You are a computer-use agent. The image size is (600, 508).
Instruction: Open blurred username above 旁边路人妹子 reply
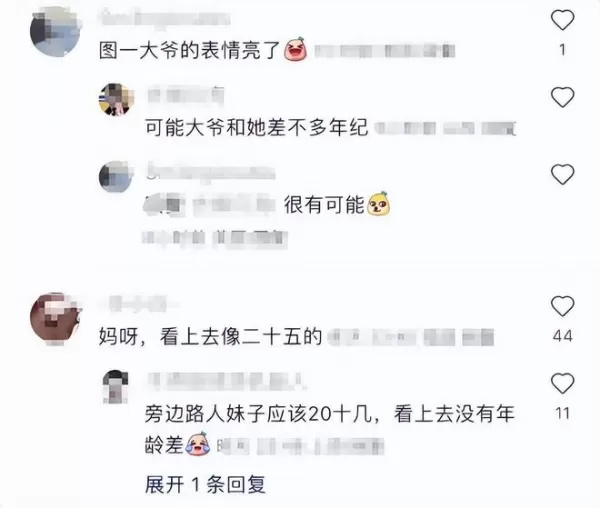227,381
